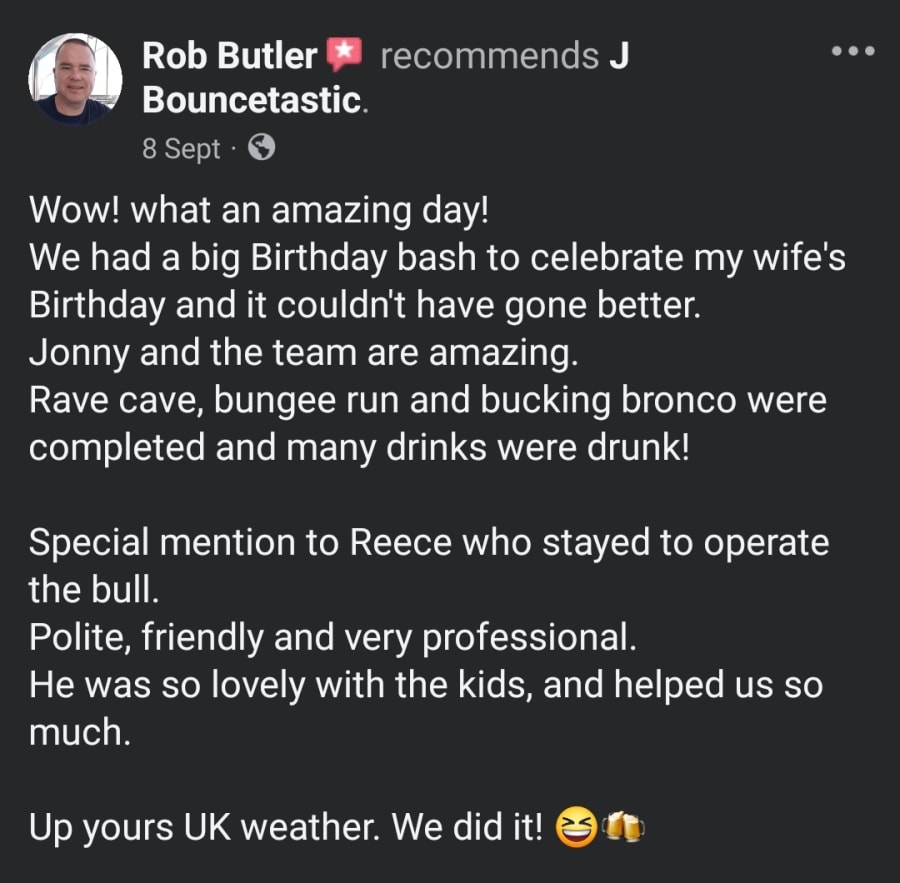Click the "Rave cave, bungee run" line
The height and width of the screenshot is (883, 900).
coord(428,400)
